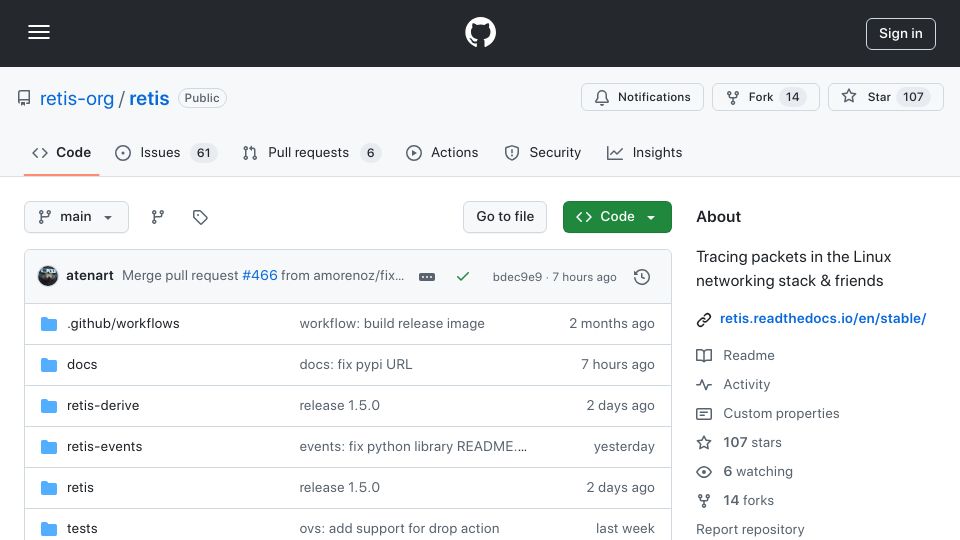Viewport: 960px width, 540px height.
Task: Open the commit history clock icon
Action: coord(642,277)
